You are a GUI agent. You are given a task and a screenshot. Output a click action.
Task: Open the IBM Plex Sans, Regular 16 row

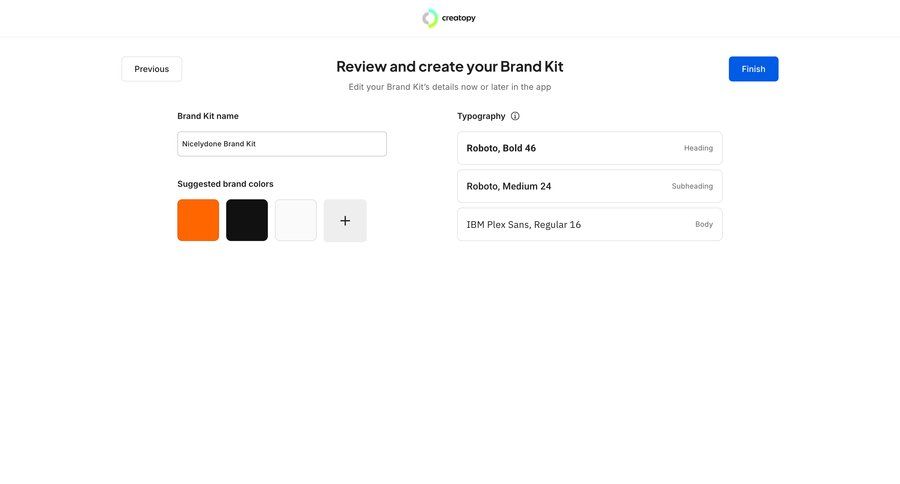click(560, 225)
